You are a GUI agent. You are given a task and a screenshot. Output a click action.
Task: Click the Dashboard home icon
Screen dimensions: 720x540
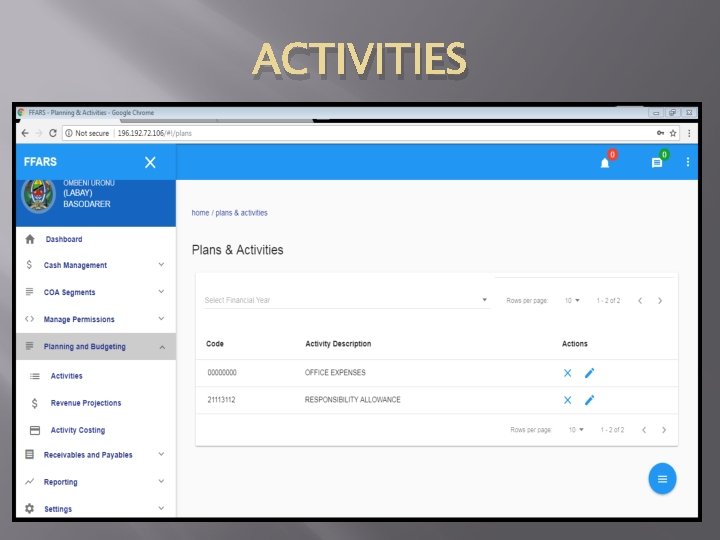30,239
